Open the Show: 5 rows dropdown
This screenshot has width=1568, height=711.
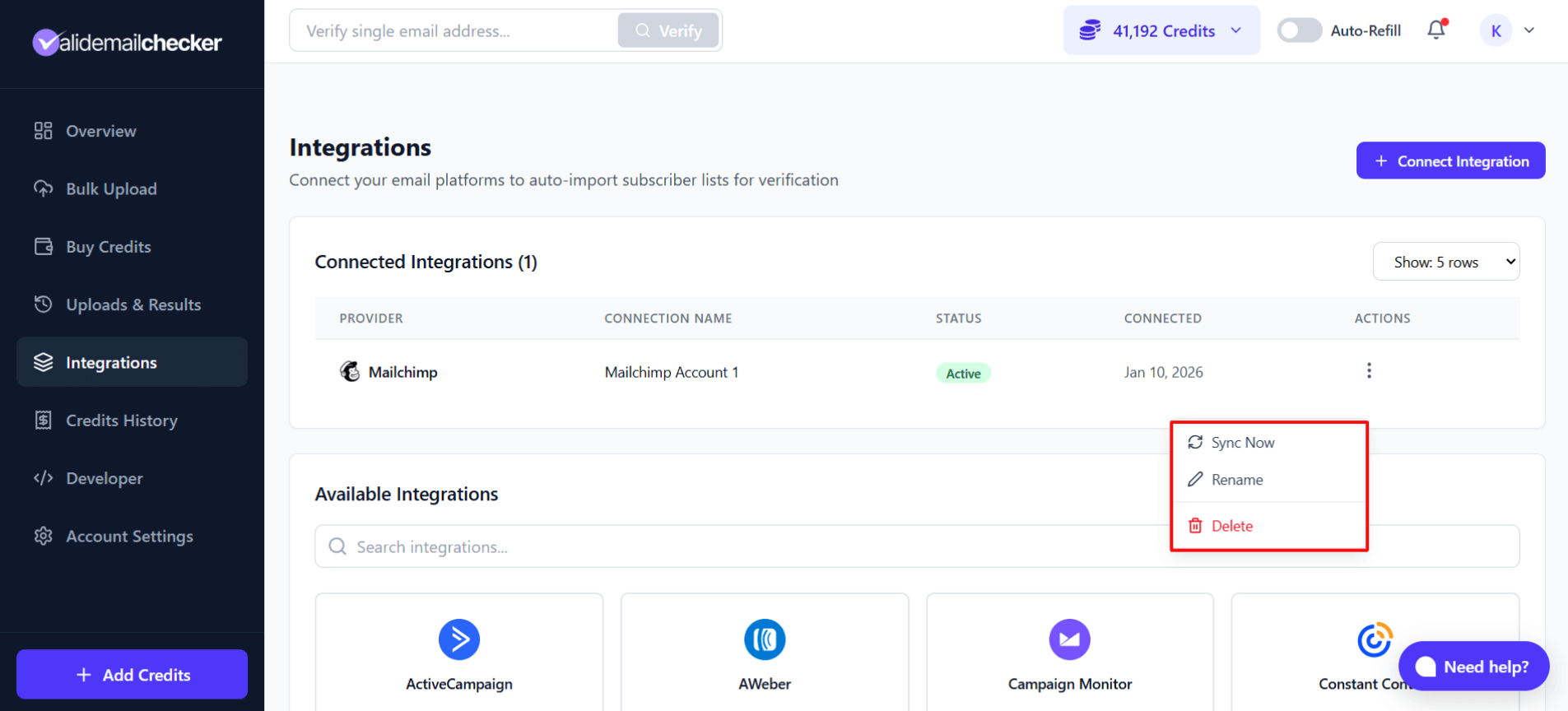1446,262
